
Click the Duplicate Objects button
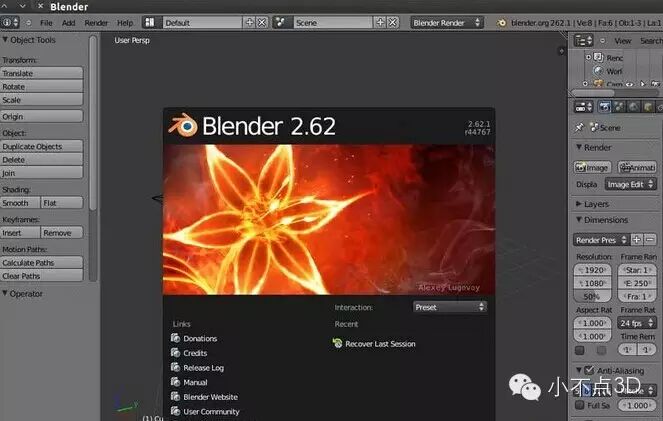(x=41, y=146)
